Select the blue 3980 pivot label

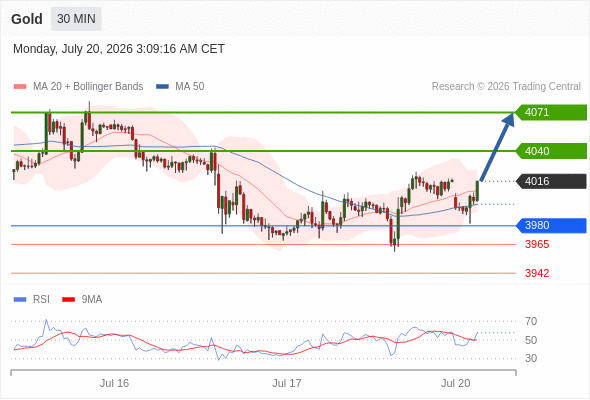(x=550, y=225)
